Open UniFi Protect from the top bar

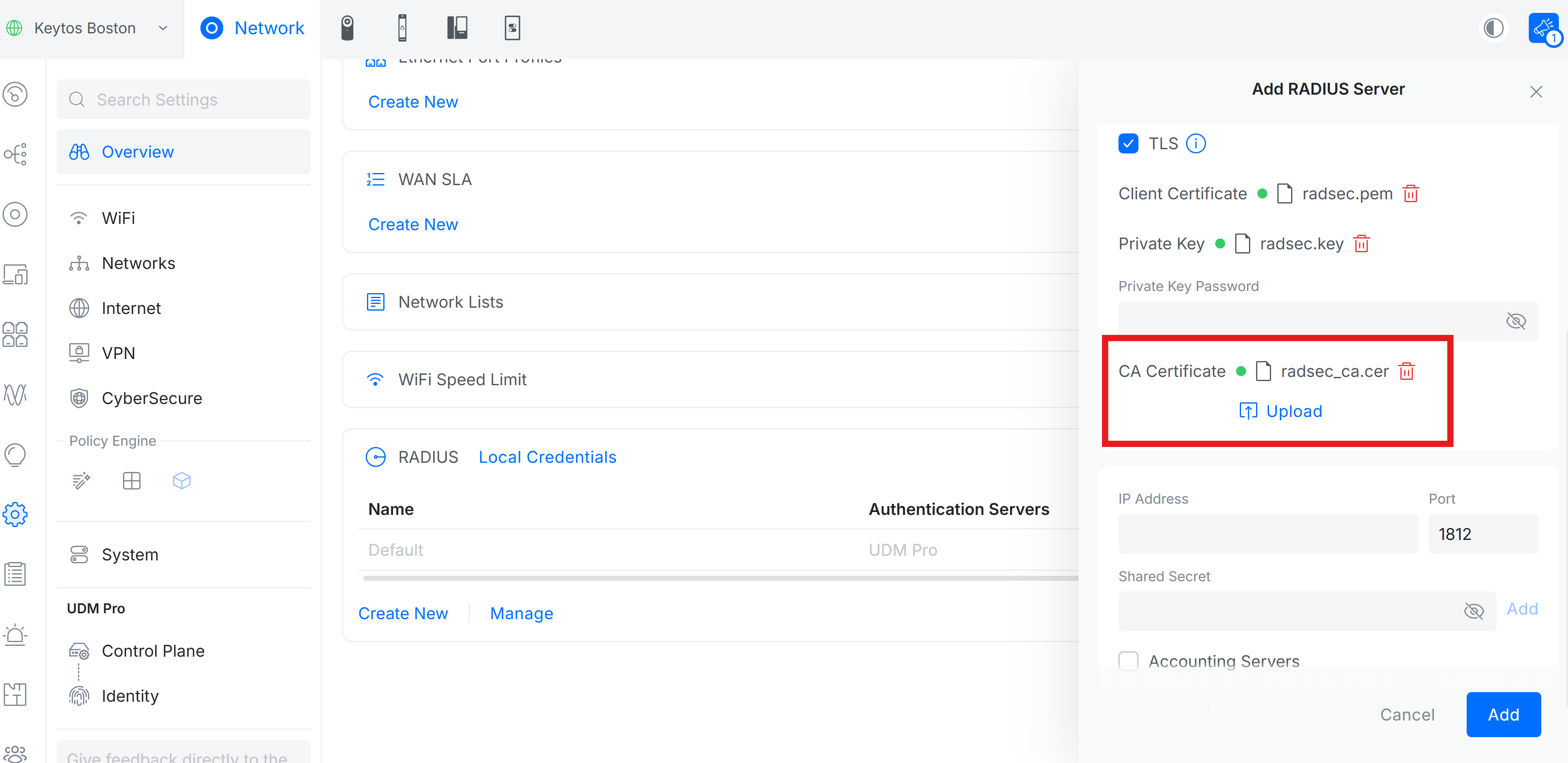(347, 28)
